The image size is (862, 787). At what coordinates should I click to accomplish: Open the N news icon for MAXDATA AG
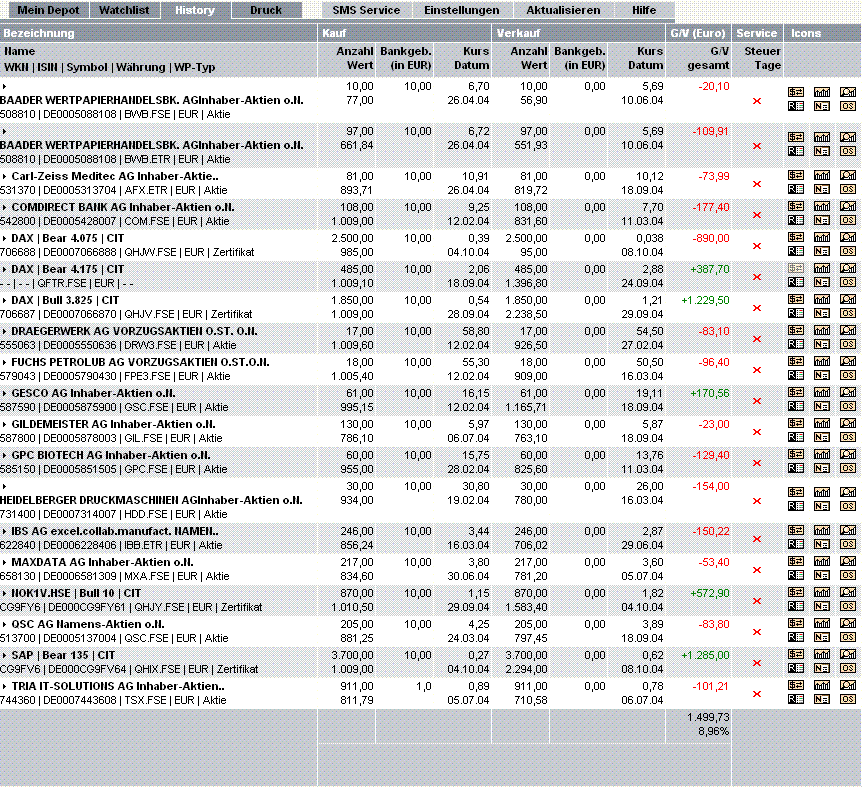click(821, 575)
